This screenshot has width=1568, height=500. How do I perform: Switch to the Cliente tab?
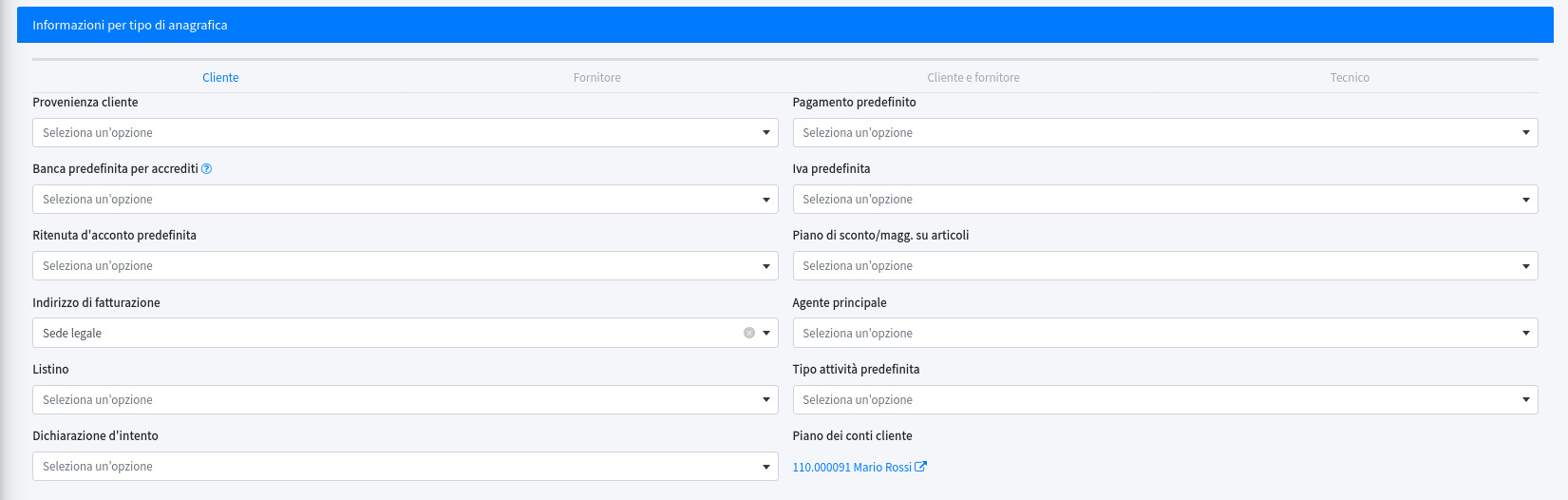pos(220,78)
